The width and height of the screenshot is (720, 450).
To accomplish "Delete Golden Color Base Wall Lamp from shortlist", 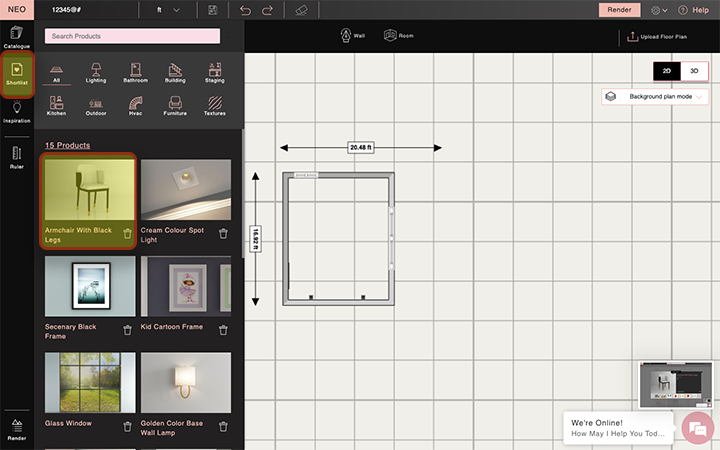I will tap(223, 427).
